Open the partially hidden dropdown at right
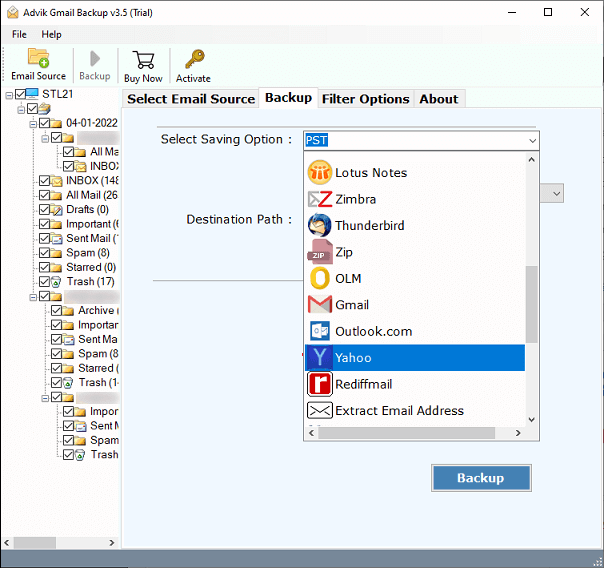 point(556,193)
